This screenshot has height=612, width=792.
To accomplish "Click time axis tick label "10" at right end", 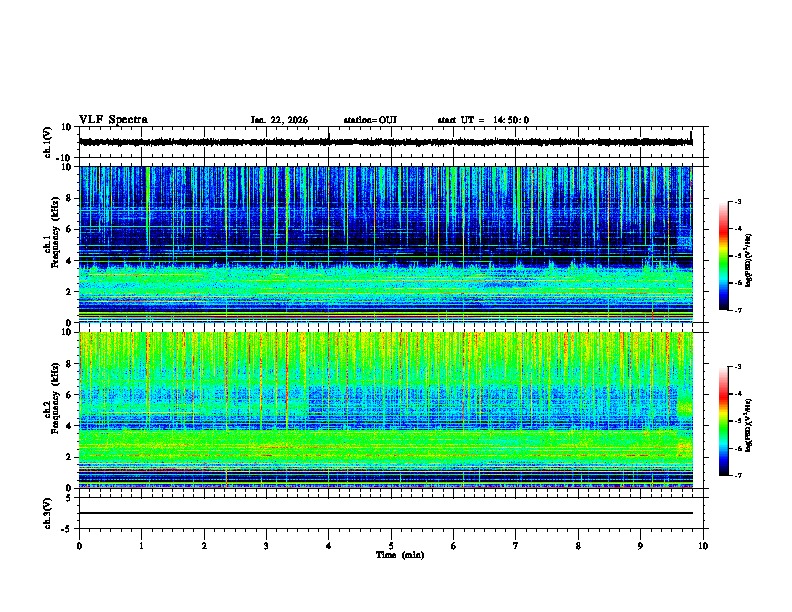I will point(703,546).
